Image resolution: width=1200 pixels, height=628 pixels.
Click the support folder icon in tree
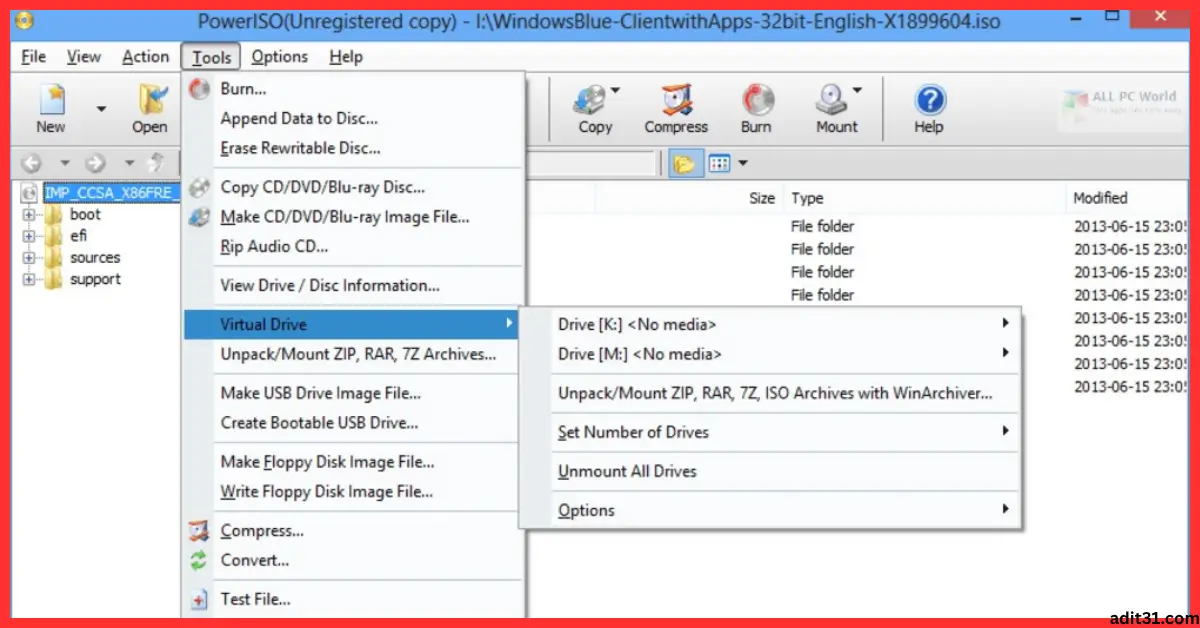pos(53,280)
